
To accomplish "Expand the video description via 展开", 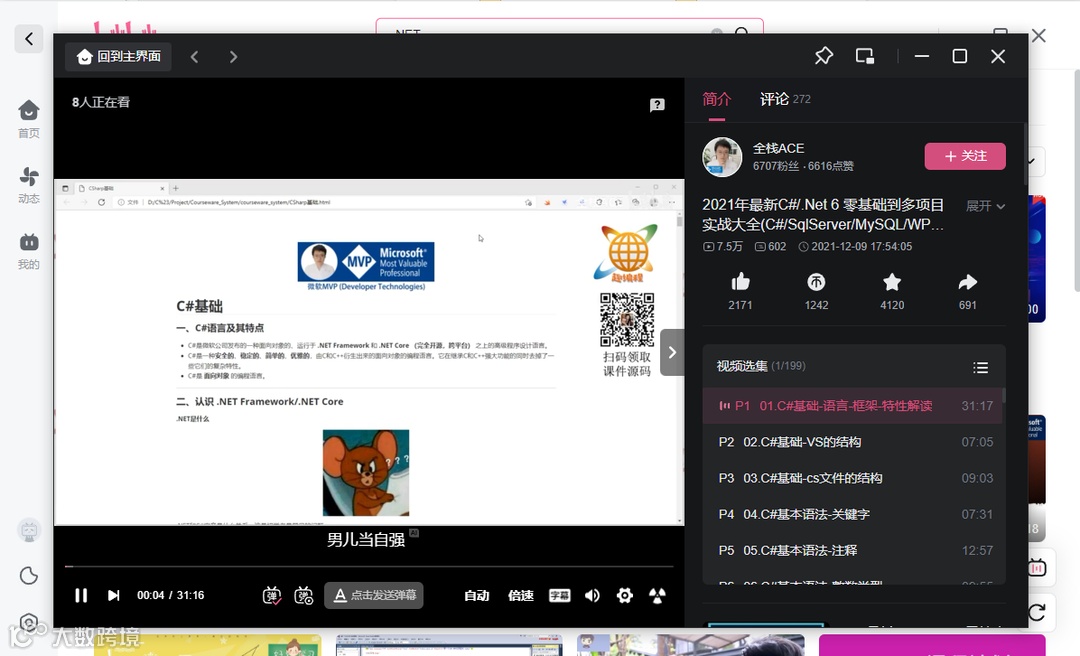I will point(985,206).
